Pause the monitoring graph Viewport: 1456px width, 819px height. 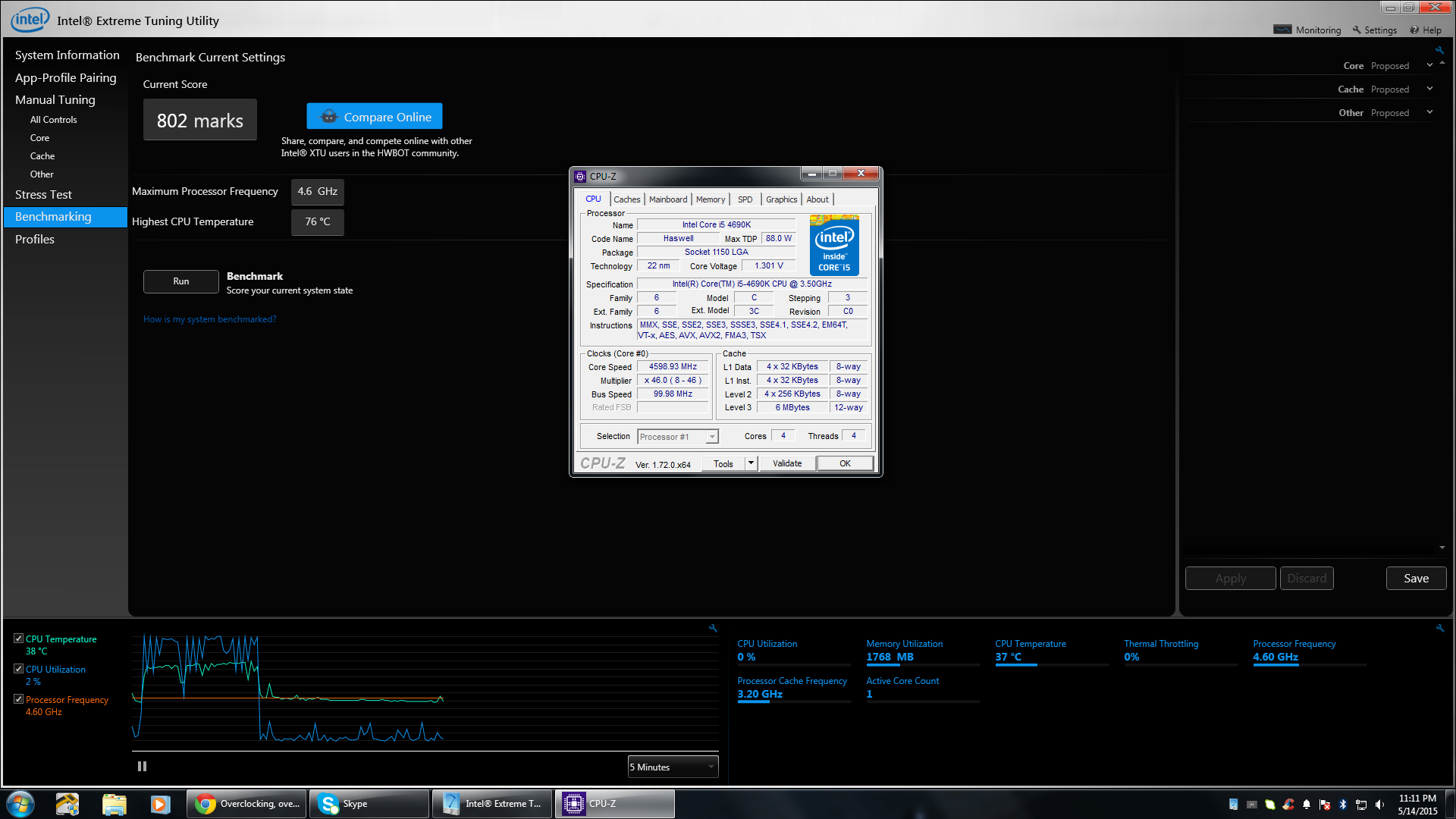pos(142,767)
